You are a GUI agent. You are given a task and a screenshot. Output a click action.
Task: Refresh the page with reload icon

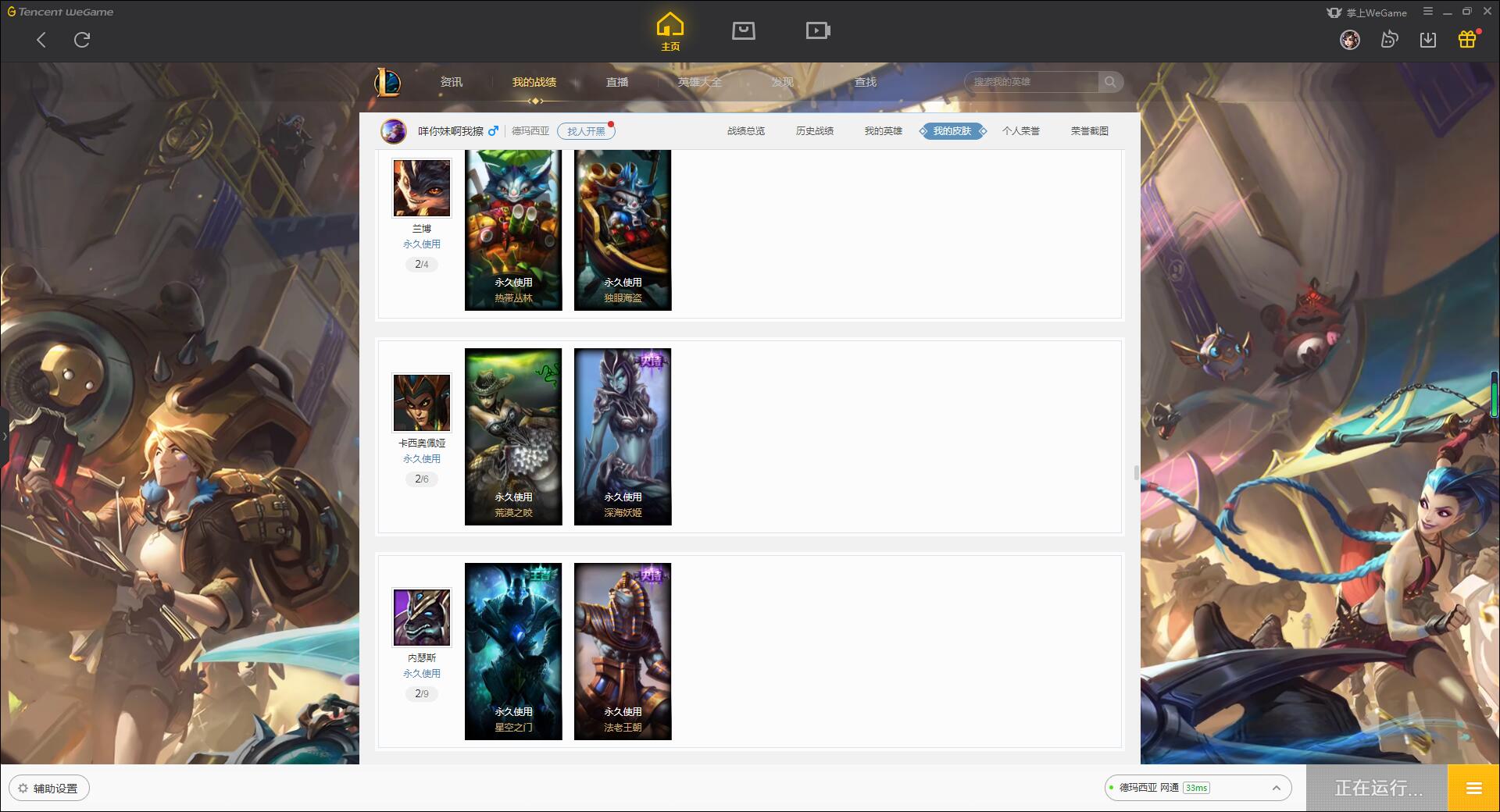(82, 40)
